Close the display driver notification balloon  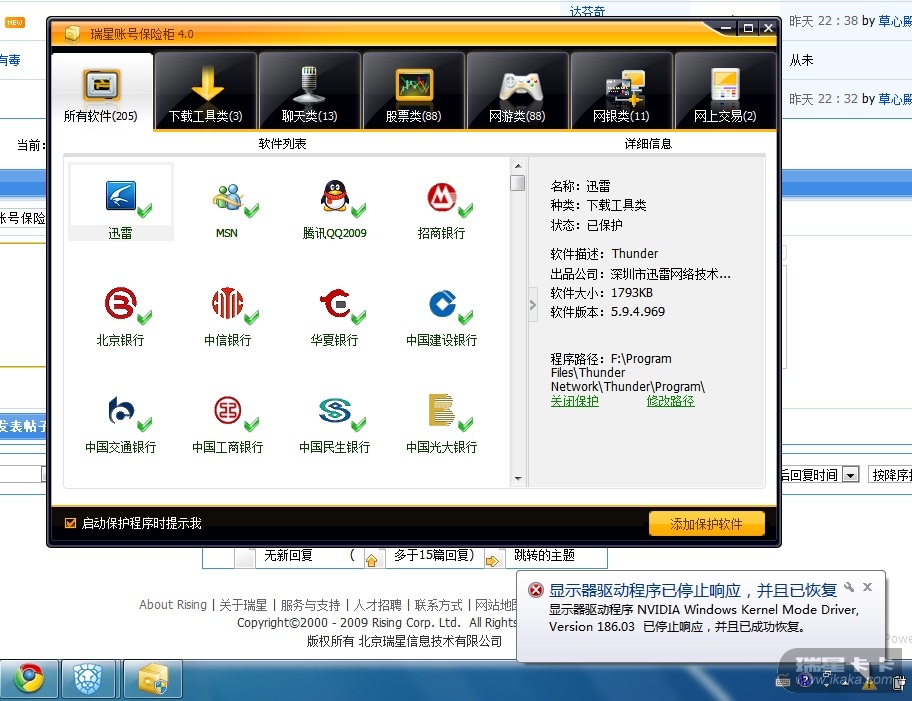867,587
